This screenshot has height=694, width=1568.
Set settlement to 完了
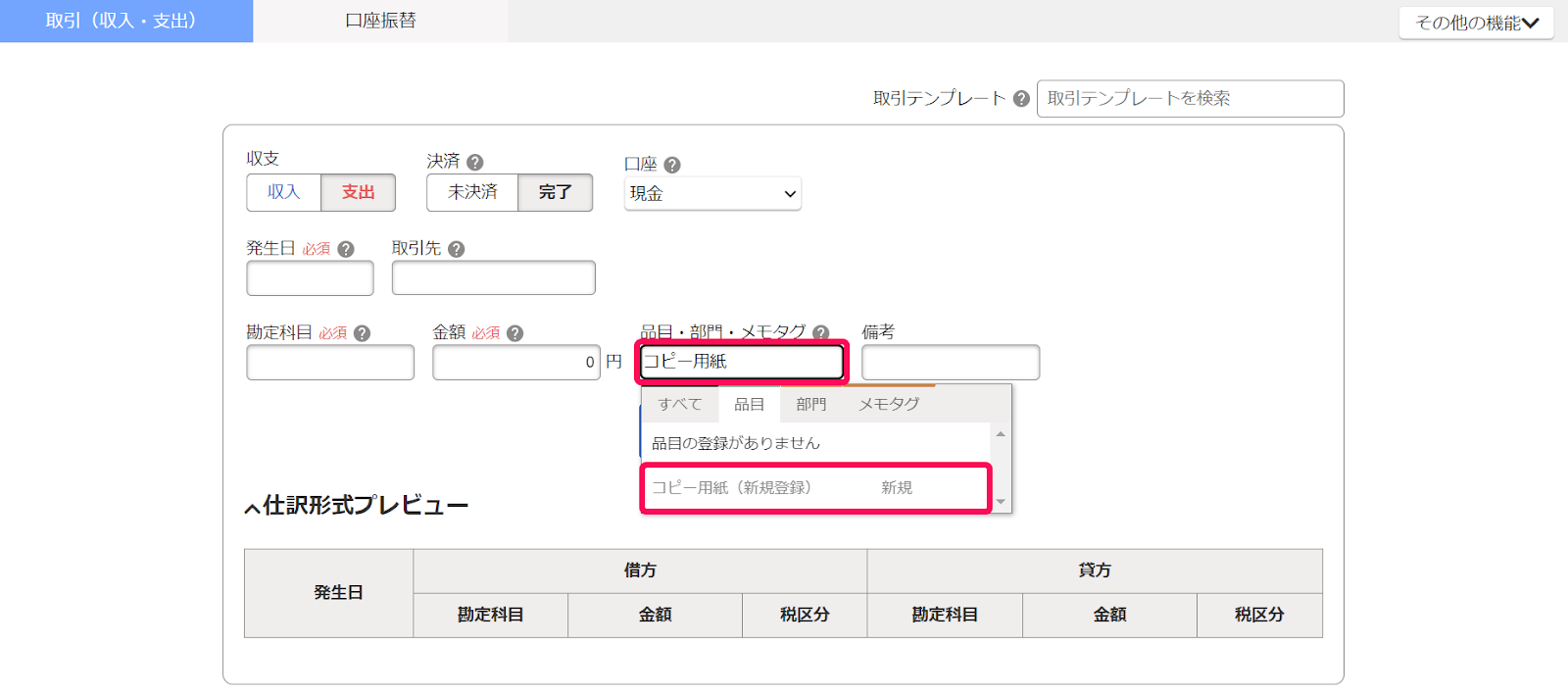[x=556, y=192]
